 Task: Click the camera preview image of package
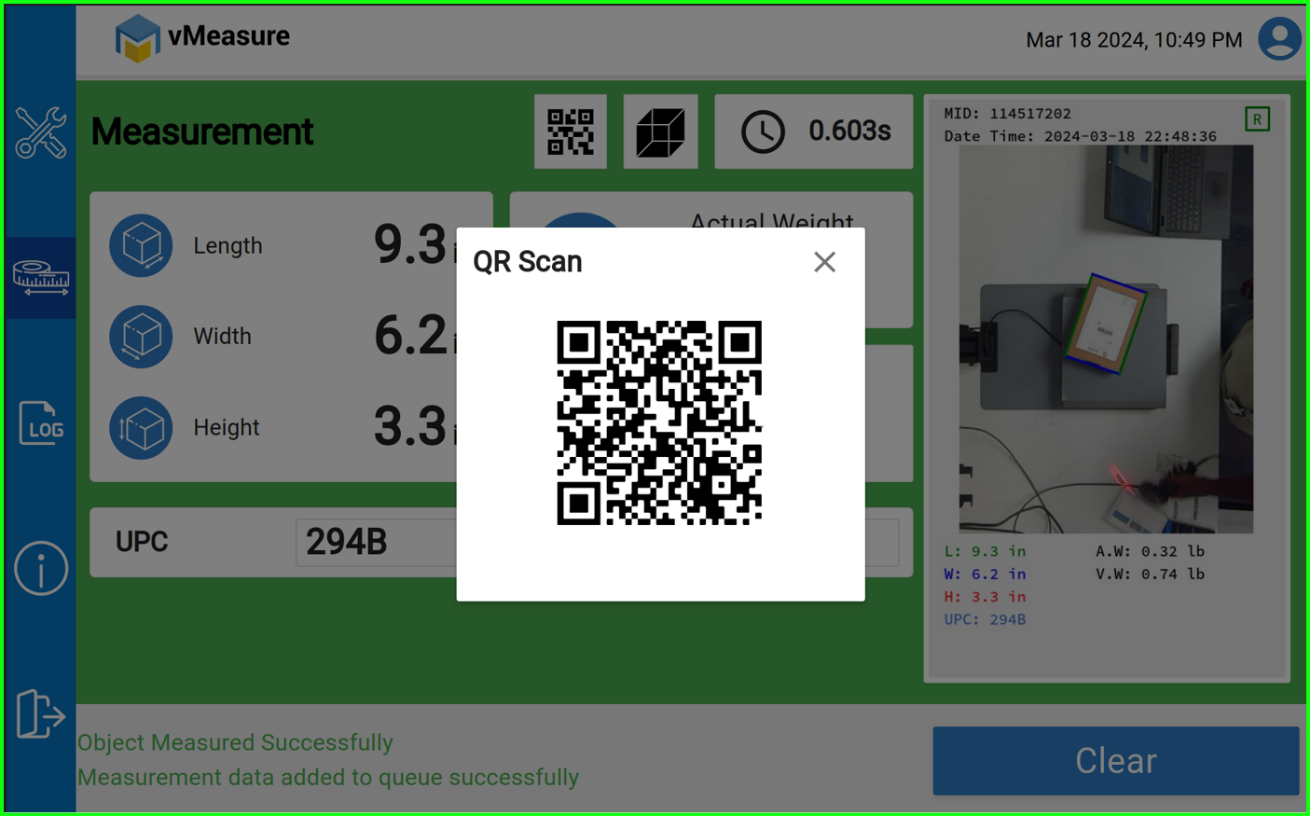[x=1106, y=339]
